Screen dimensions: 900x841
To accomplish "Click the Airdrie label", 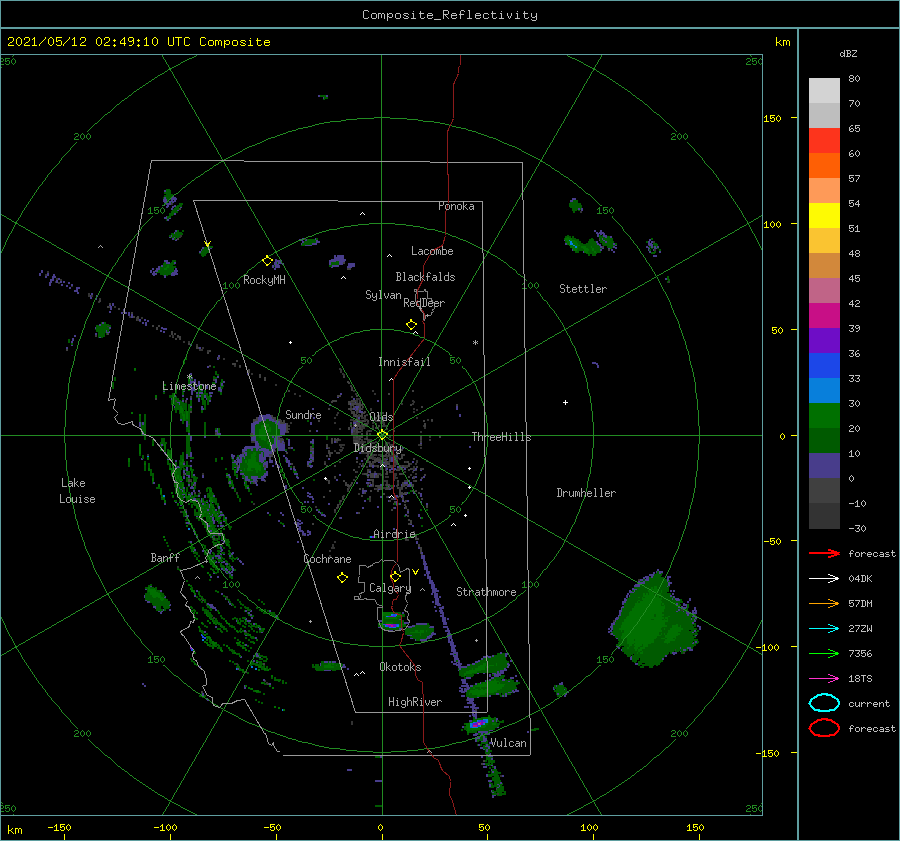I will pos(394,534).
